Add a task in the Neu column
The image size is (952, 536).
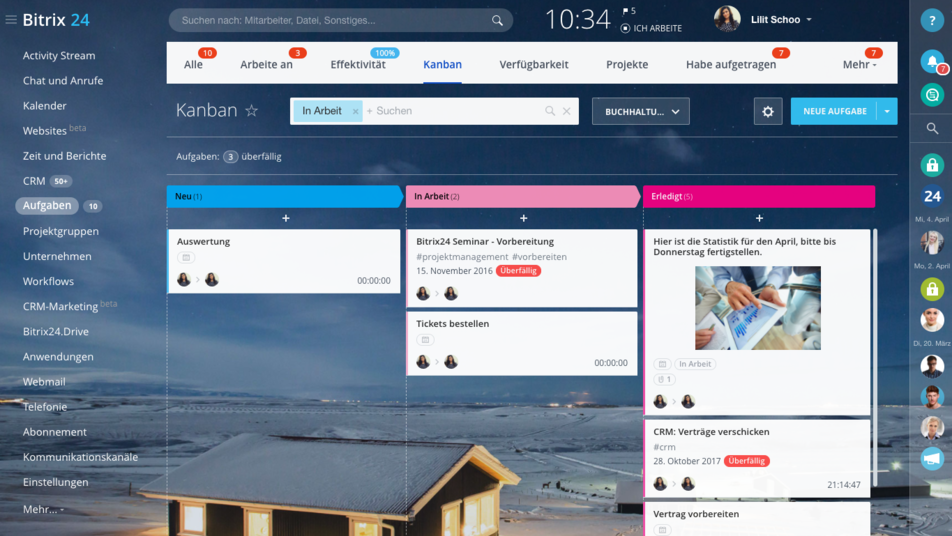[x=285, y=218]
